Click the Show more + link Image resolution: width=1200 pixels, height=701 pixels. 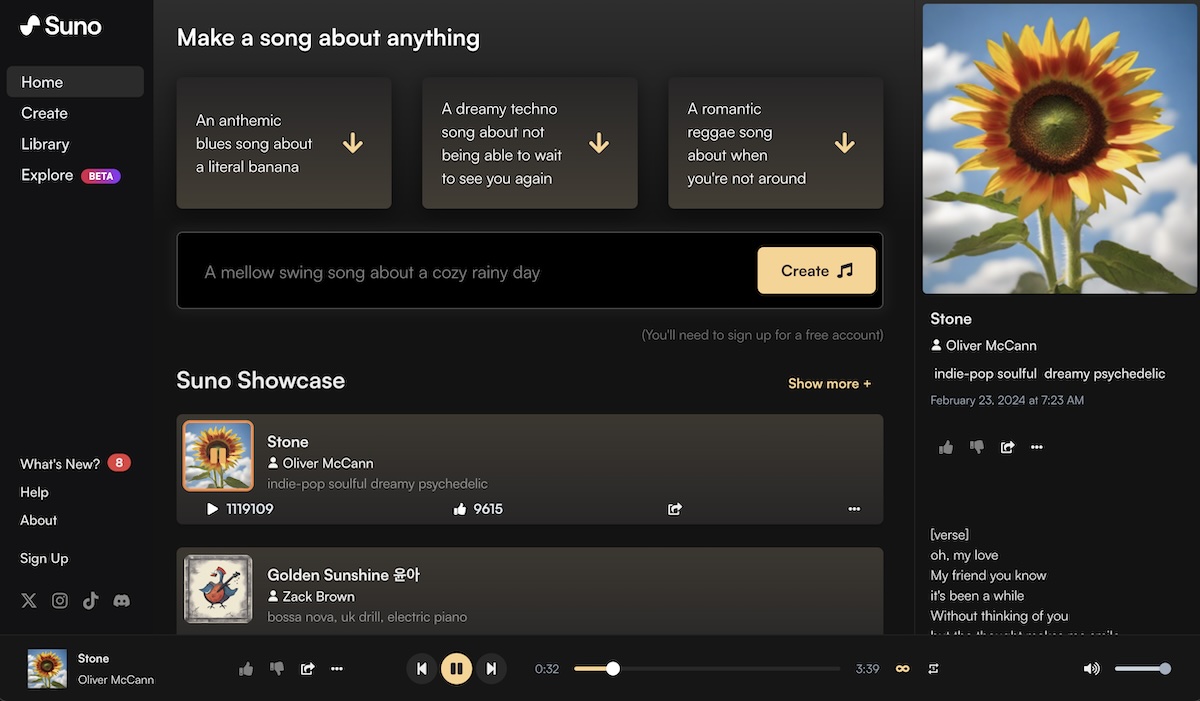829,383
